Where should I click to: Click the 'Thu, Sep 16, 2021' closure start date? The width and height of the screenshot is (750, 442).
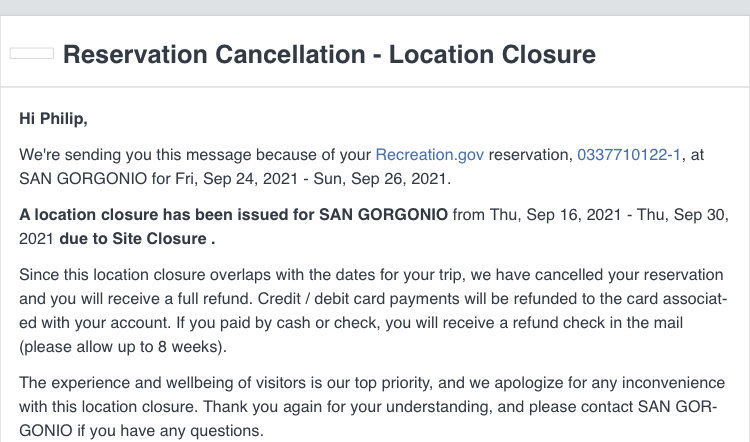pyautogui.click(x=555, y=214)
